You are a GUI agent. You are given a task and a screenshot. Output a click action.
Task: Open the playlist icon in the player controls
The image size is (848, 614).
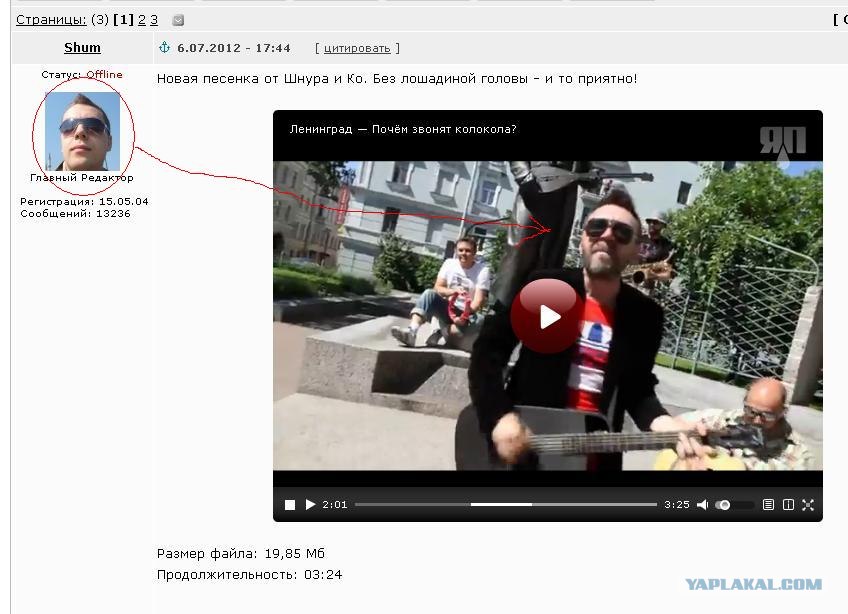[x=768, y=505]
